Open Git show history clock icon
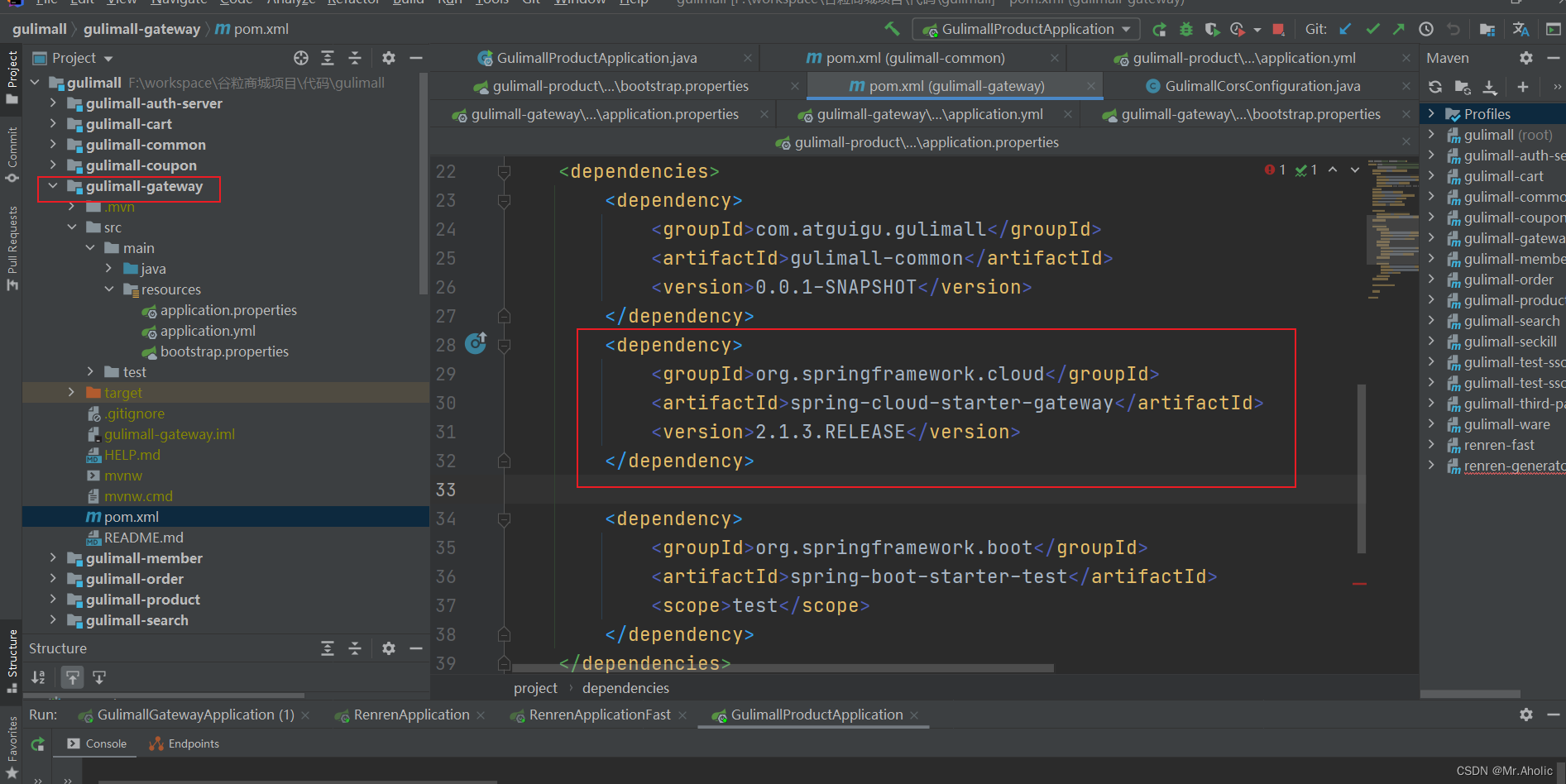Screen dimensions: 1566x784 click(x=1426, y=29)
